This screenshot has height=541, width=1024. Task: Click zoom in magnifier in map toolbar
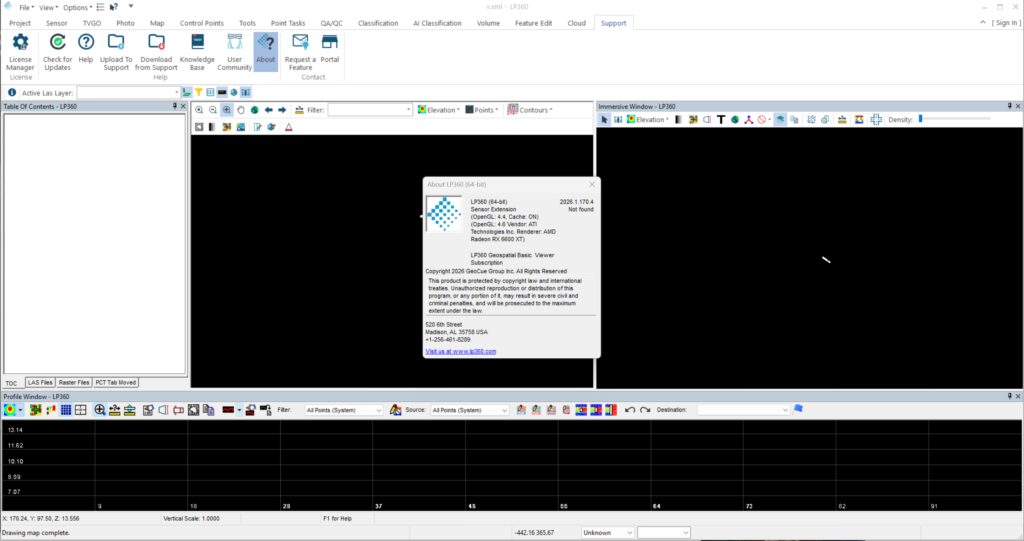point(199,110)
